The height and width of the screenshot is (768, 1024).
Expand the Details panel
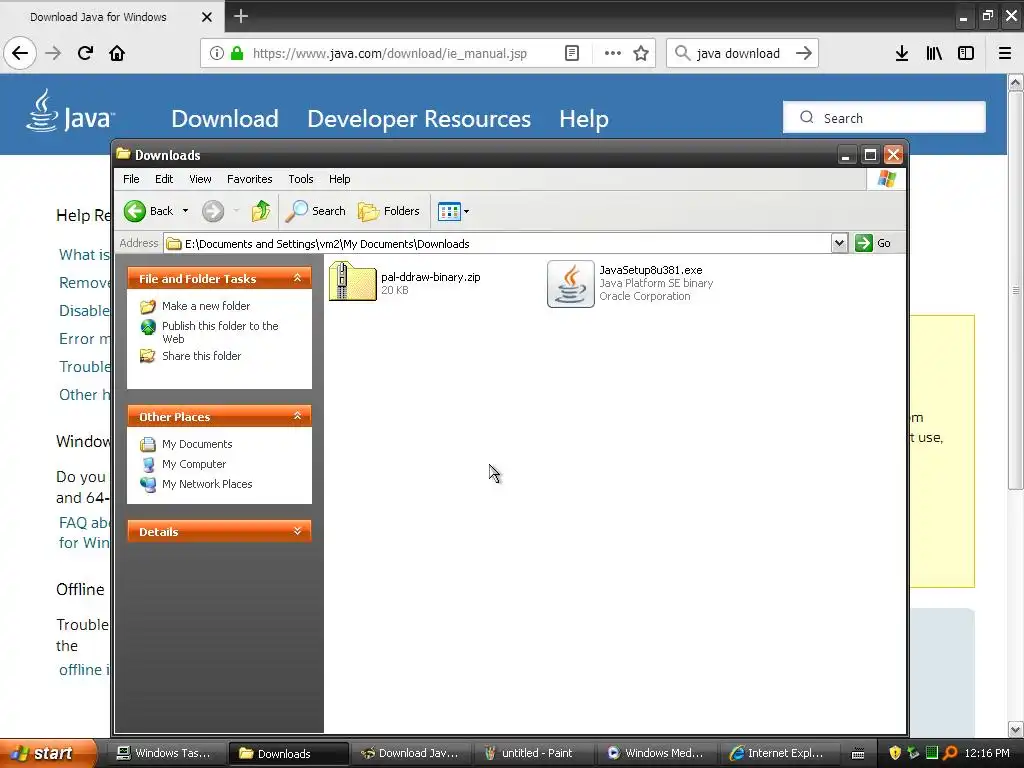(297, 531)
